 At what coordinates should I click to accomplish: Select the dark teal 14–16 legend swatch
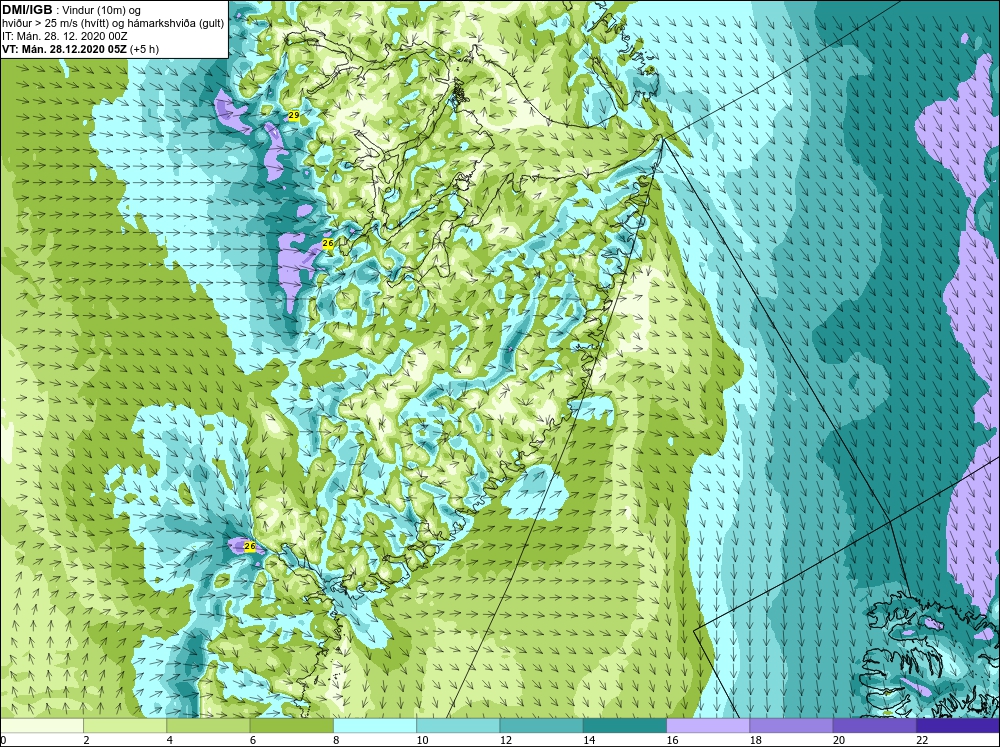(625, 725)
